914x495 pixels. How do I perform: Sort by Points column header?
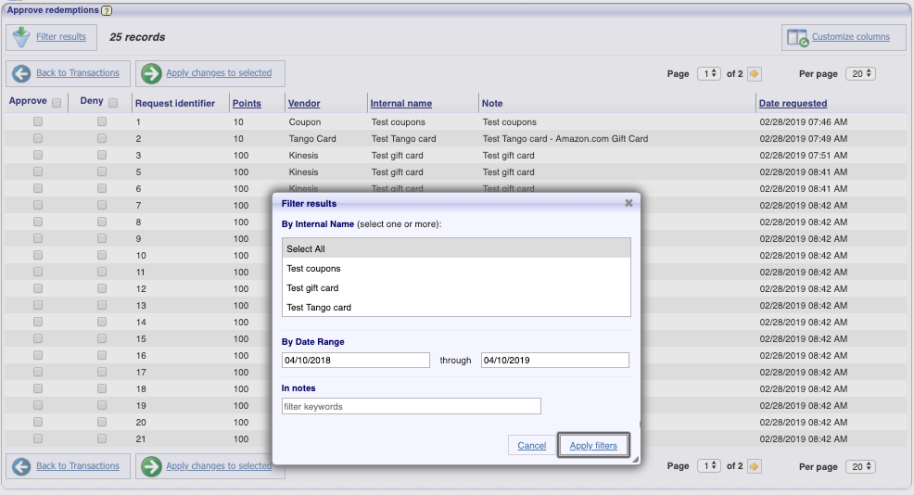pos(247,103)
